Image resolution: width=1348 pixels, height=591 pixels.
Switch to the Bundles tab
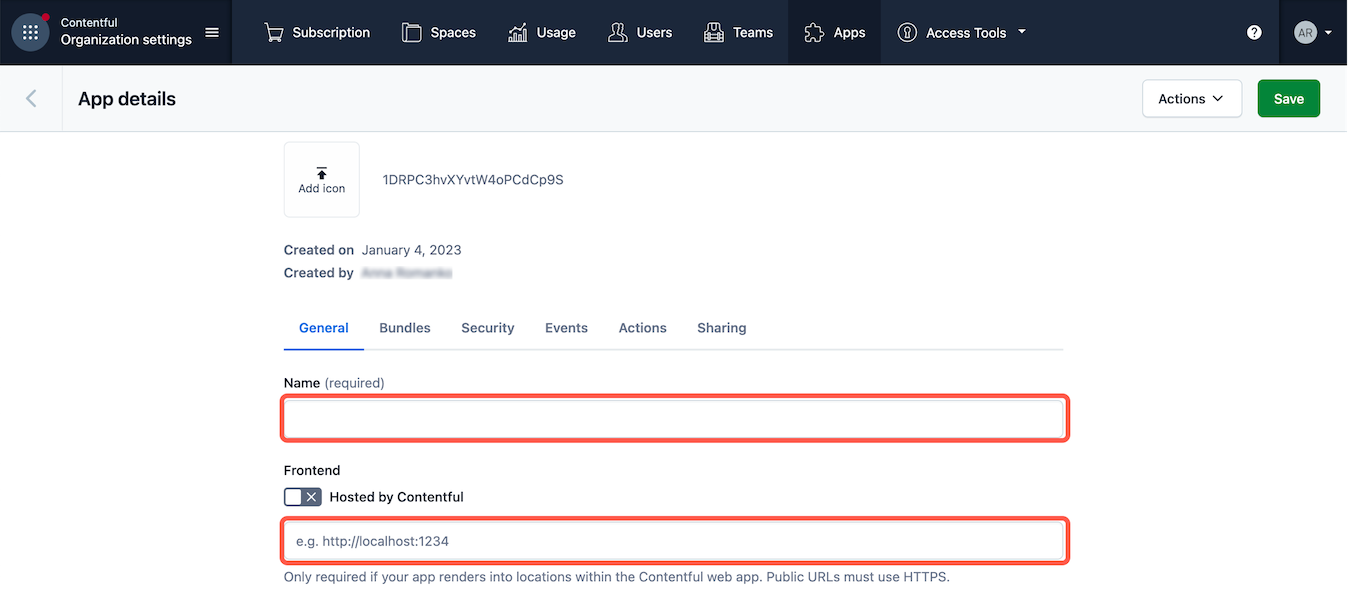(x=405, y=328)
